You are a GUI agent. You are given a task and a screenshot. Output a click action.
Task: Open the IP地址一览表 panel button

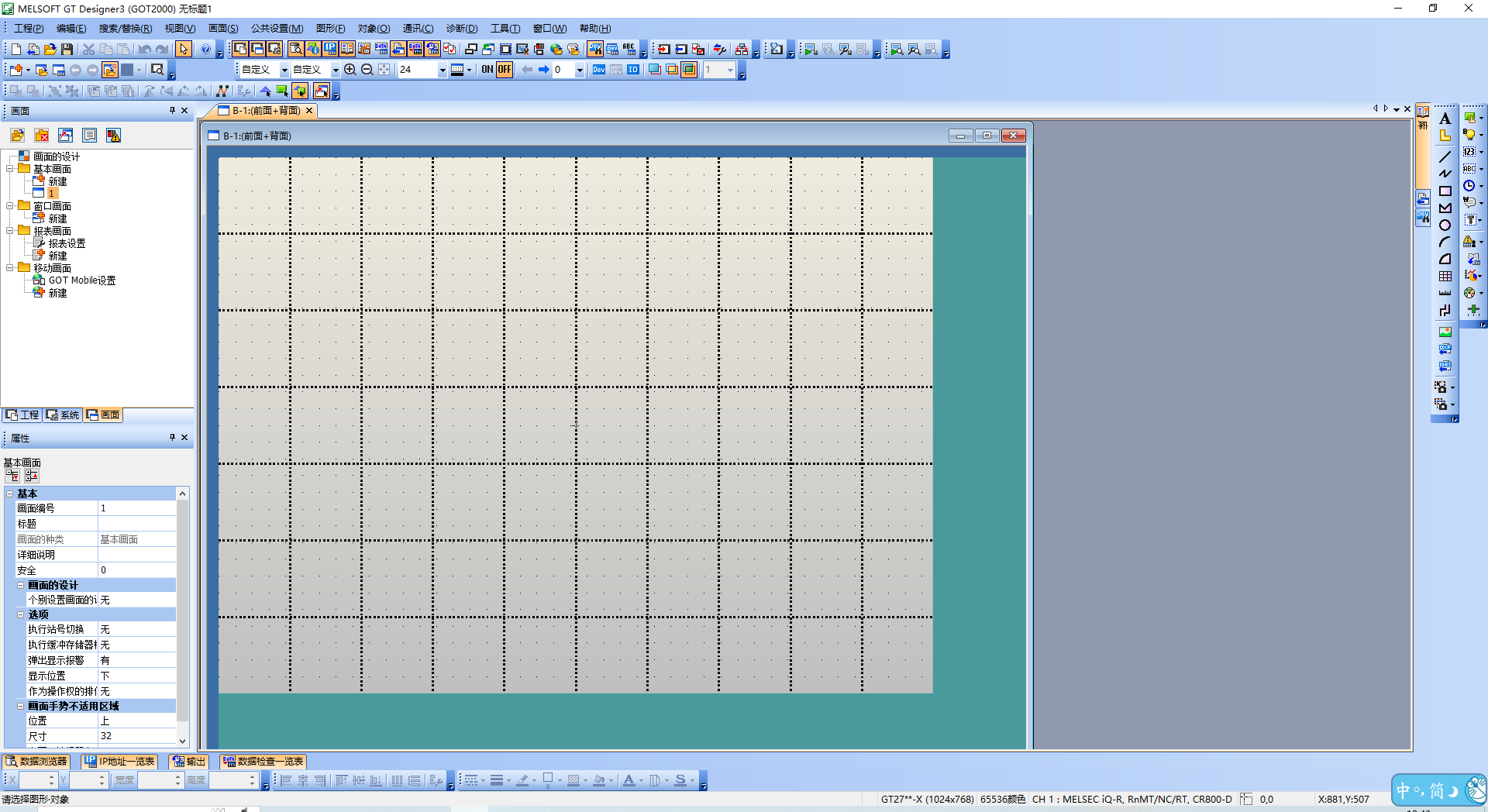[120, 762]
